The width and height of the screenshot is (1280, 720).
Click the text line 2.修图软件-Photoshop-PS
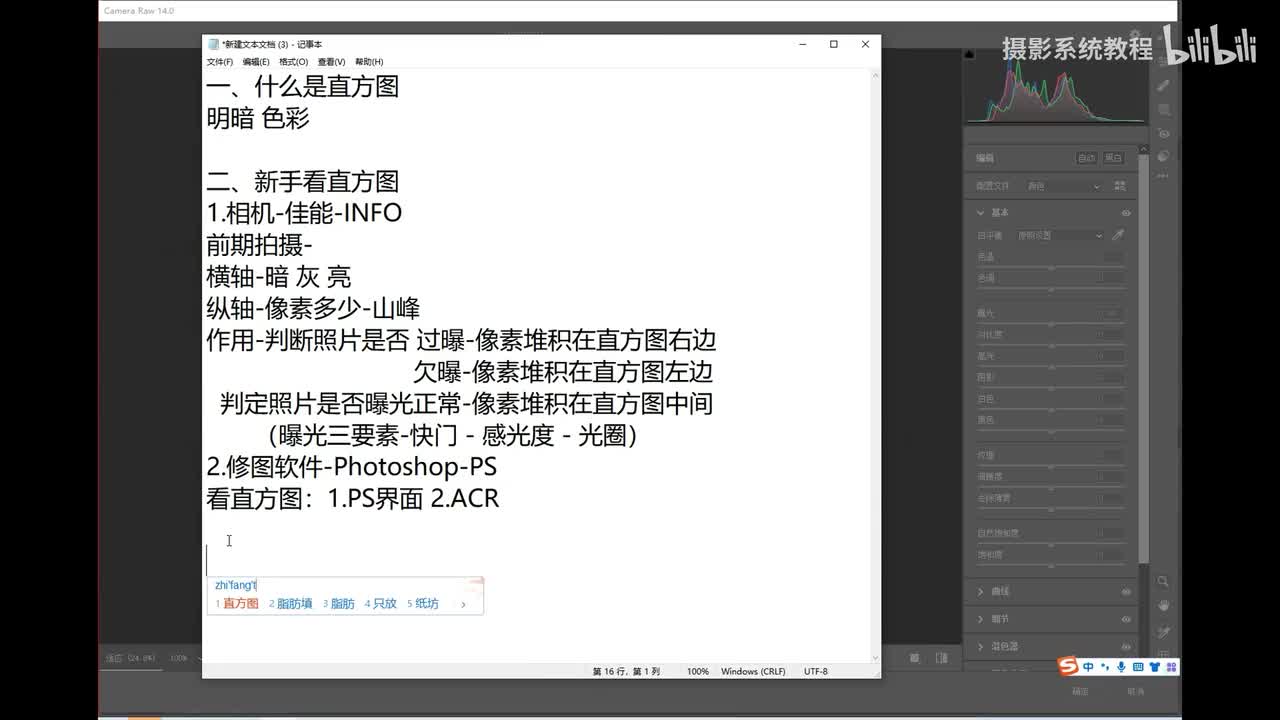(351, 467)
